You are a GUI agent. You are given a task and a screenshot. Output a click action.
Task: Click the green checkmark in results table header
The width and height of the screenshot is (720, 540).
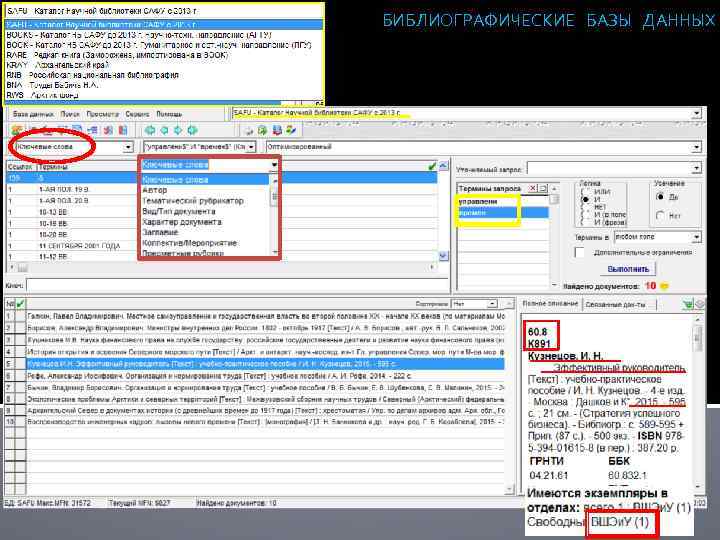[20, 304]
